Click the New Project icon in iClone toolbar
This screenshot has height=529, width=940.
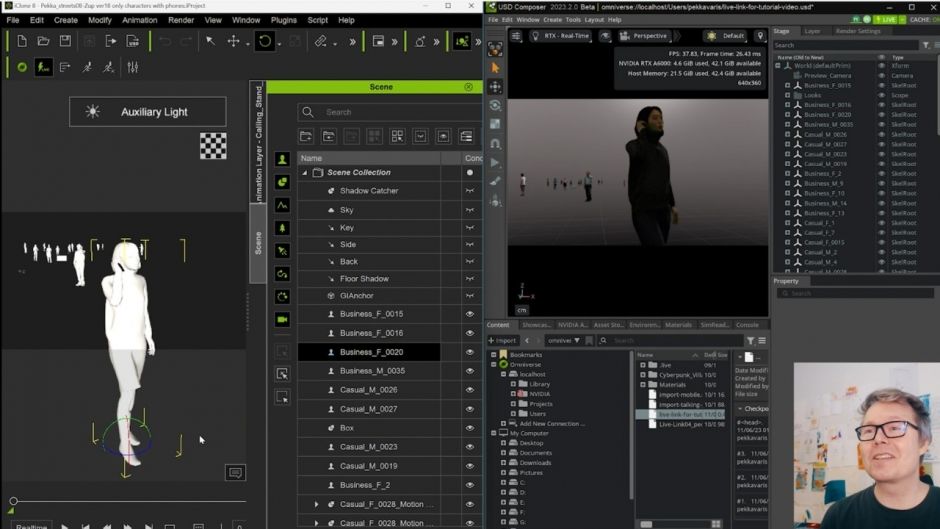[22, 41]
